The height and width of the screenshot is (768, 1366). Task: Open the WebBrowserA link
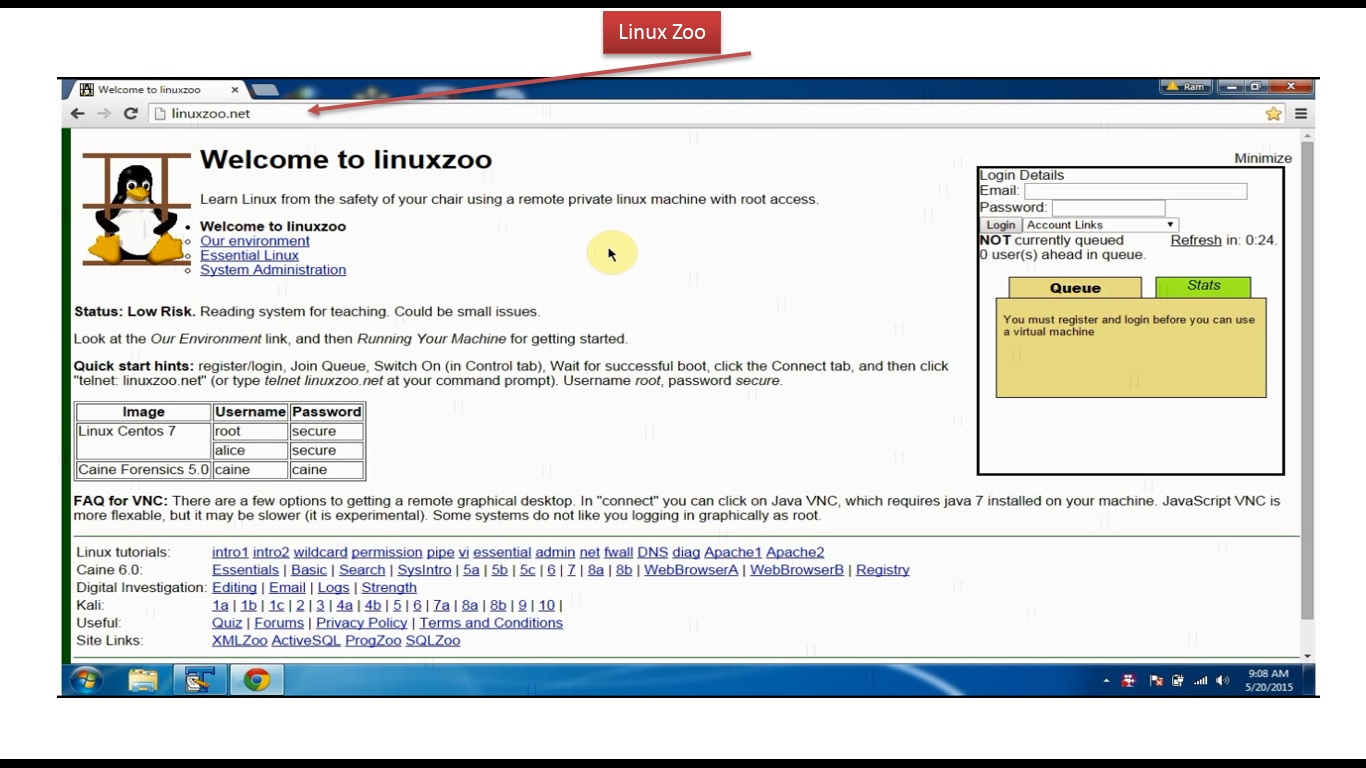[691, 570]
